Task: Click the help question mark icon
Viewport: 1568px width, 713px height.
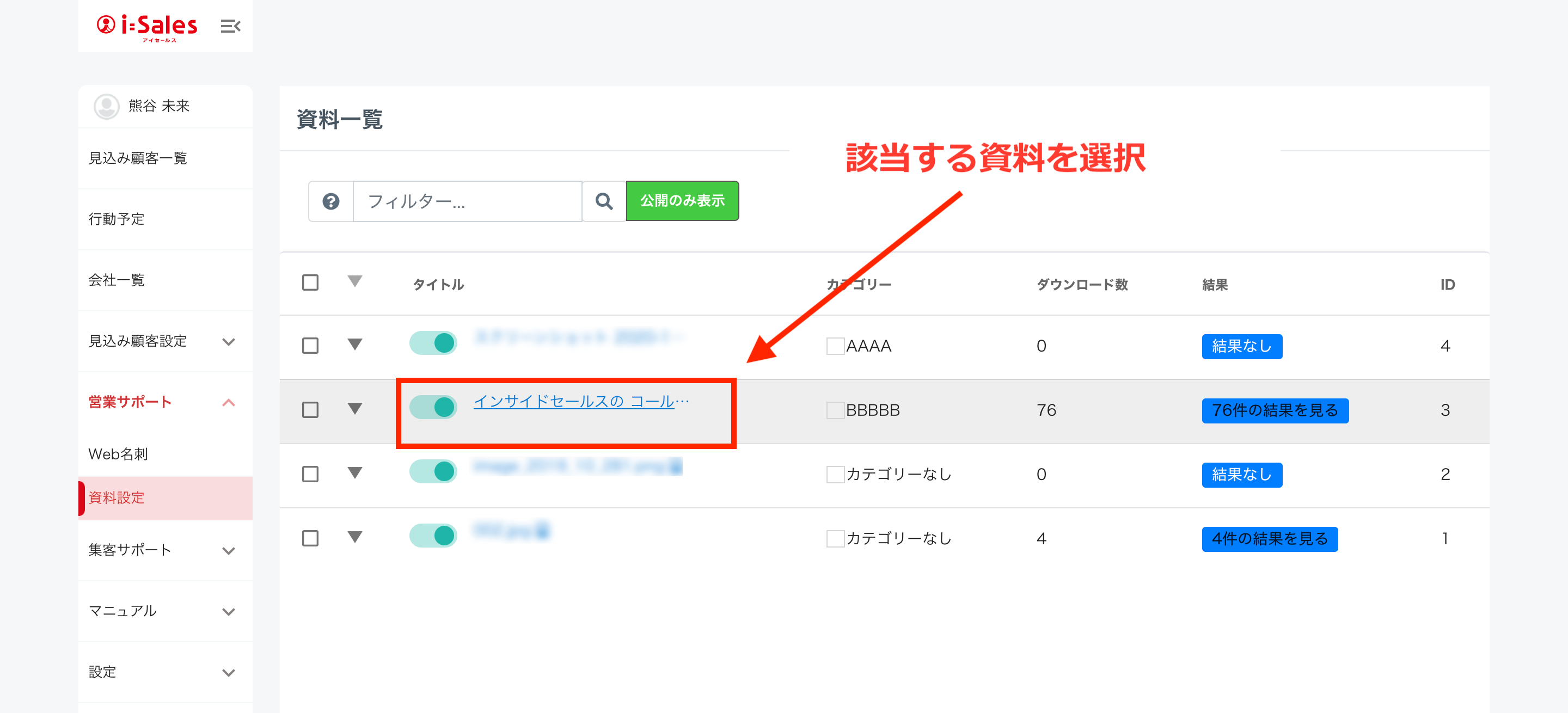Action: [330, 201]
